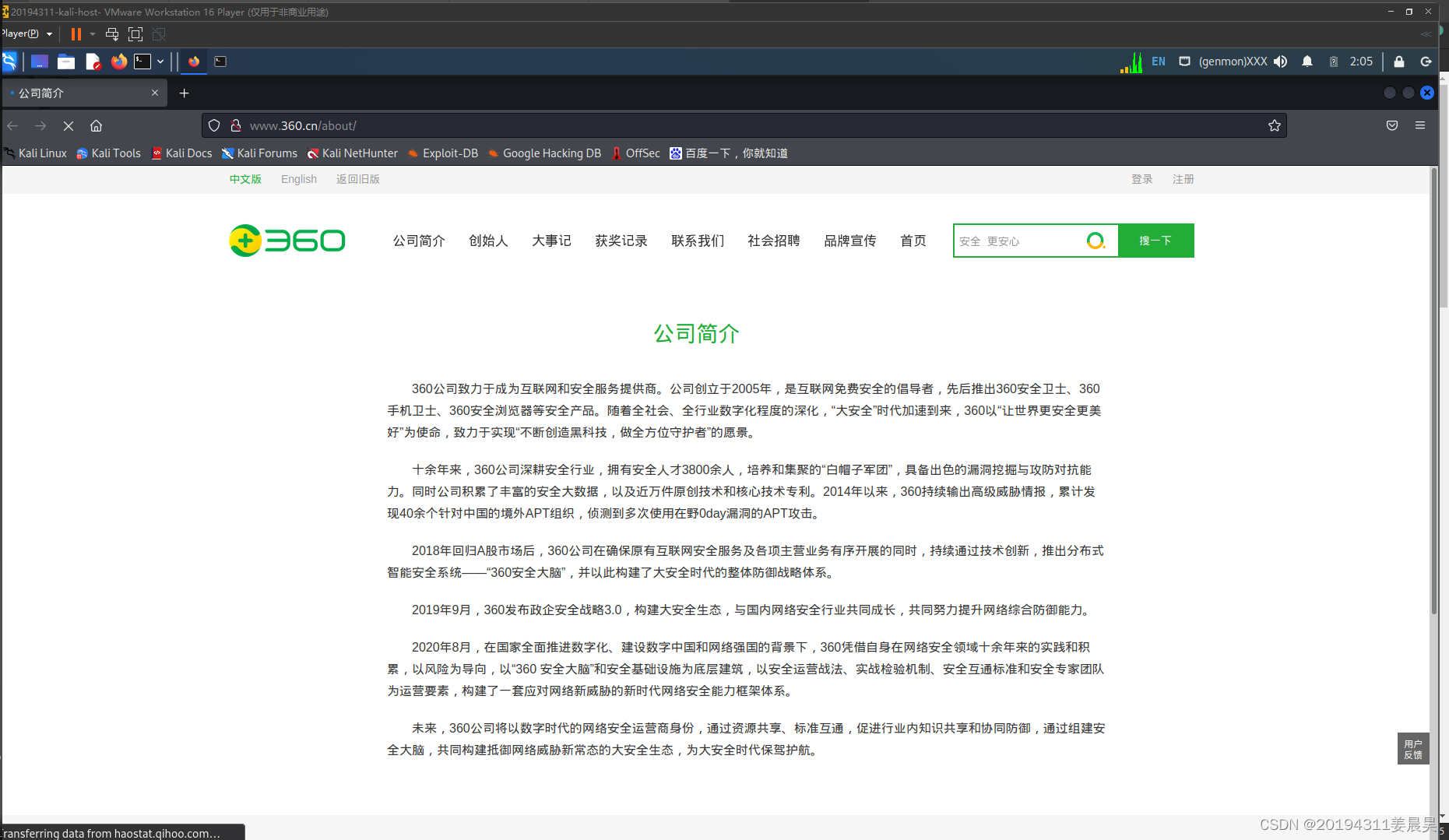Image resolution: width=1449 pixels, height=840 pixels.
Task: Click the VMware Unity mode icon
Action: click(159, 33)
